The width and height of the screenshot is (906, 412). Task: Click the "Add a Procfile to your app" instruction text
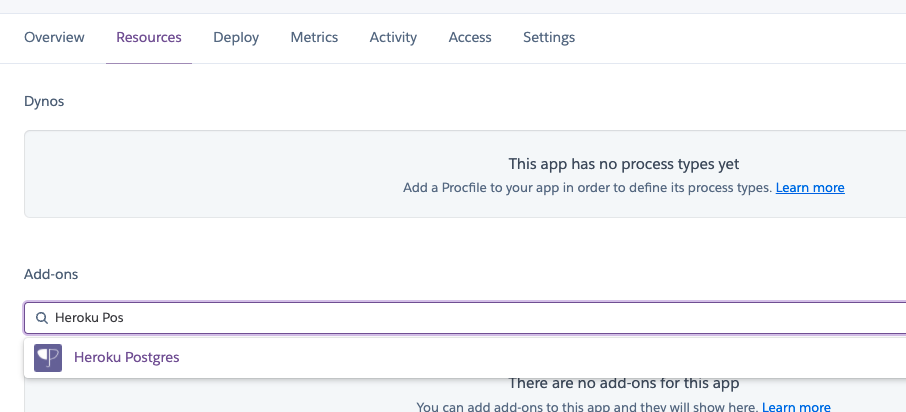pos(586,187)
